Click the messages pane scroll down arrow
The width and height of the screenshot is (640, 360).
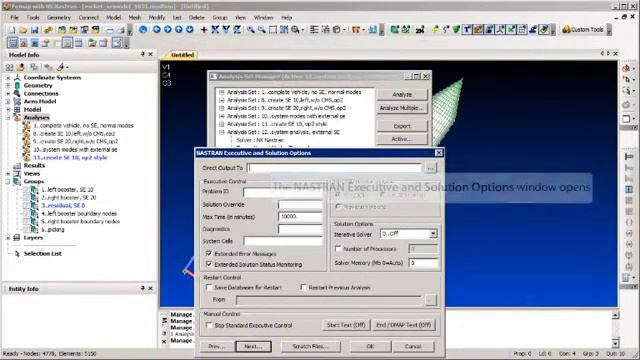click(x=616, y=342)
